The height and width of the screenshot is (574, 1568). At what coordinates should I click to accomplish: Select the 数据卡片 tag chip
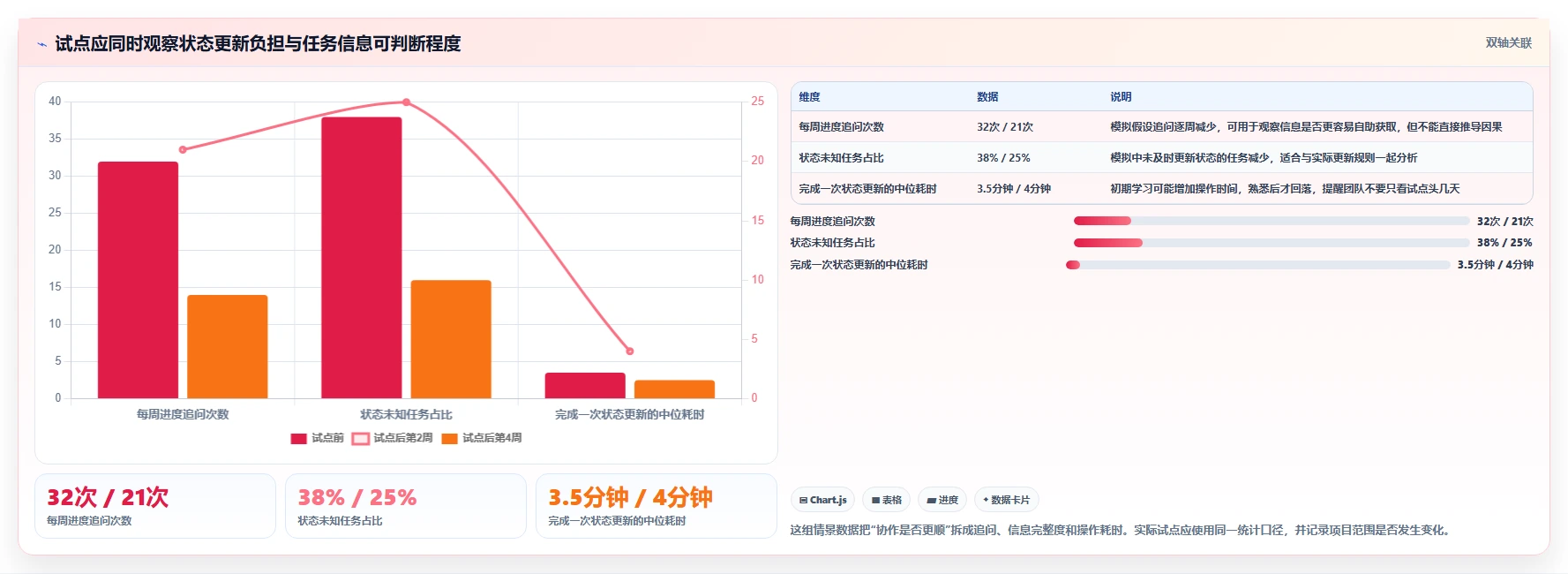pos(1006,500)
